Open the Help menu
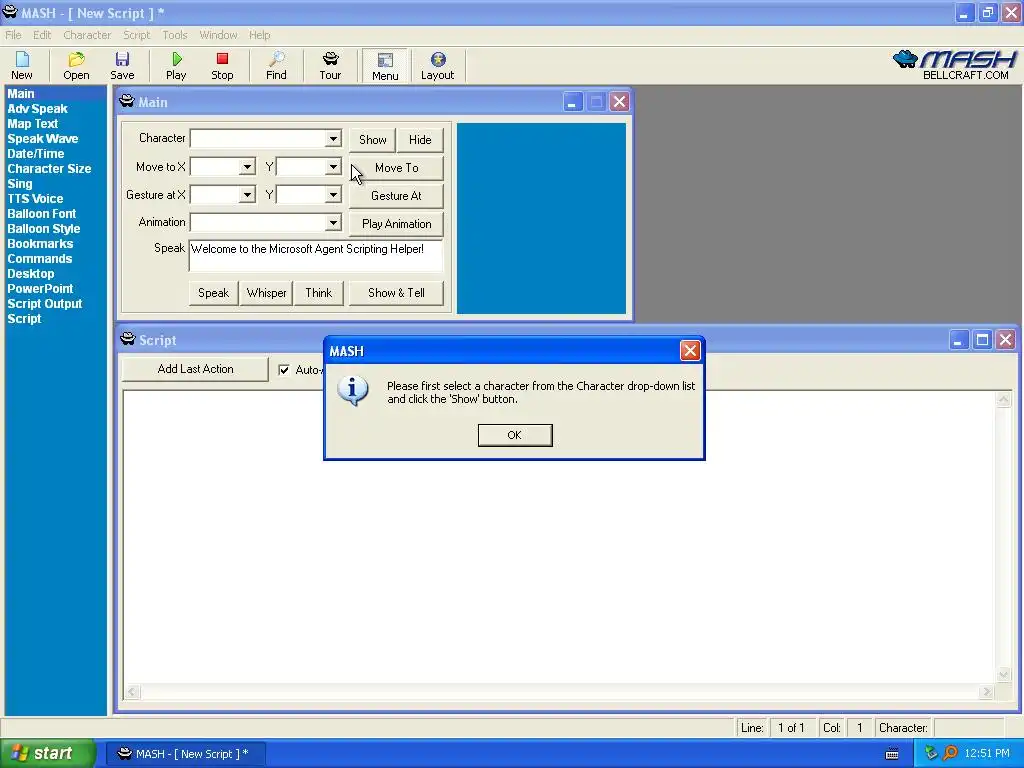 click(259, 35)
